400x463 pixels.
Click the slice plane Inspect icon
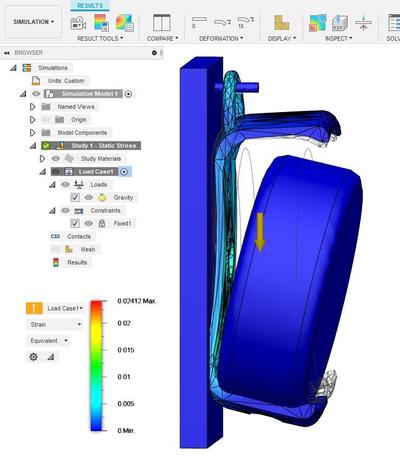[x=363, y=23]
